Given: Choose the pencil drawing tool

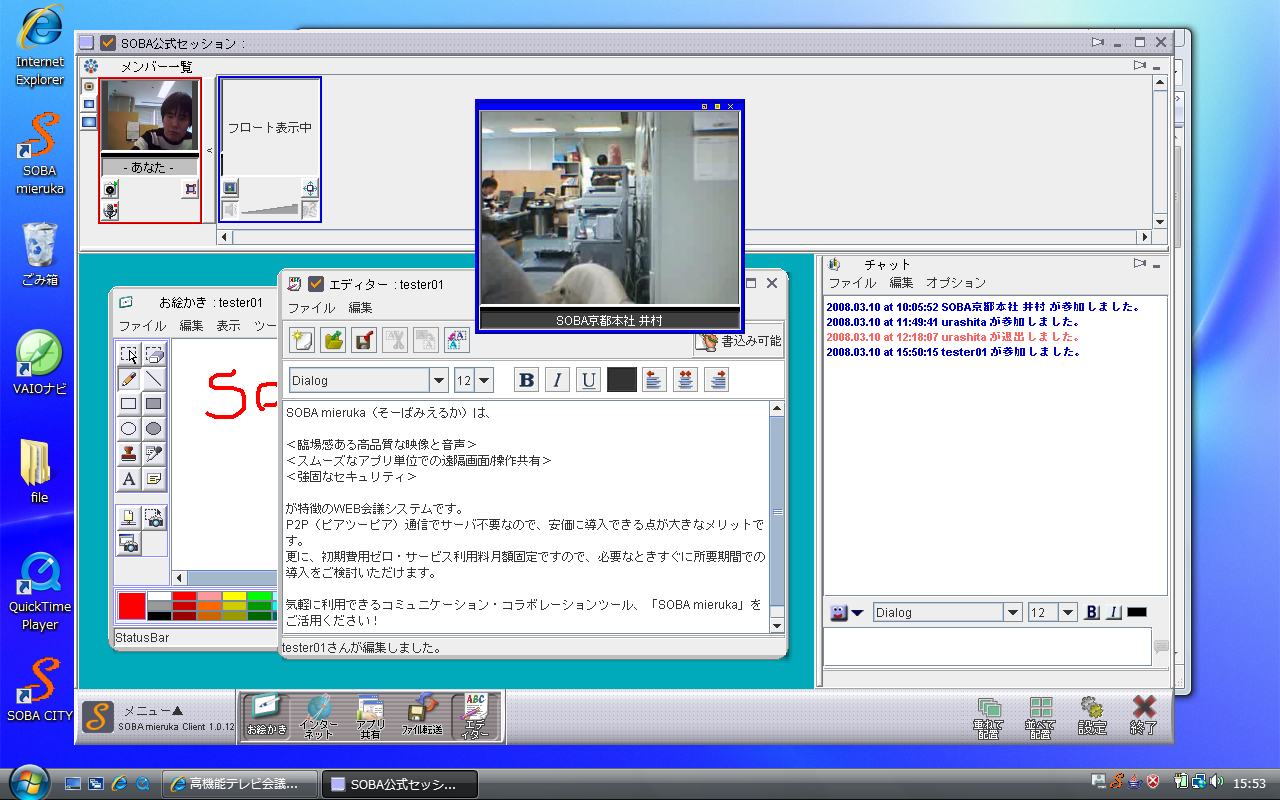Looking at the screenshot, I should pos(129,379).
